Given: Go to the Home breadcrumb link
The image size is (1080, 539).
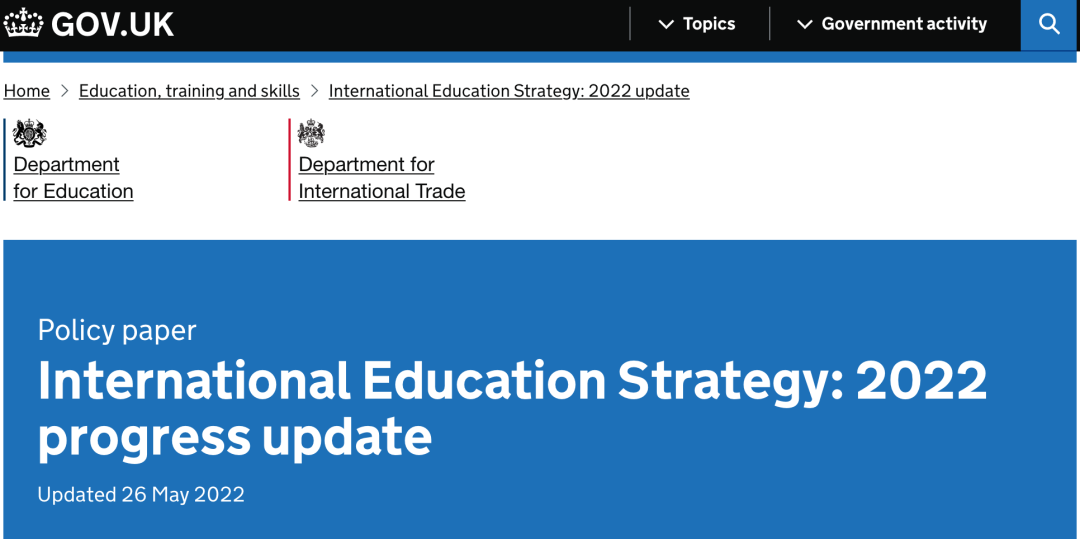Looking at the screenshot, I should 27,91.
